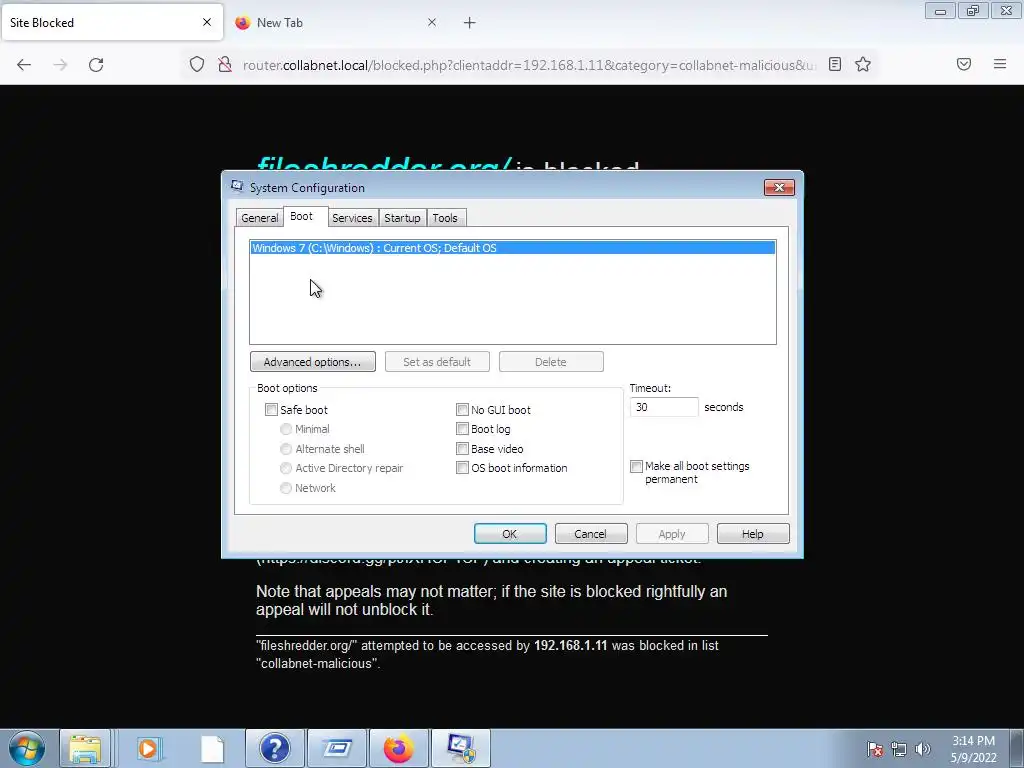
Task: Go back using Firefox back arrow
Action: 24,65
